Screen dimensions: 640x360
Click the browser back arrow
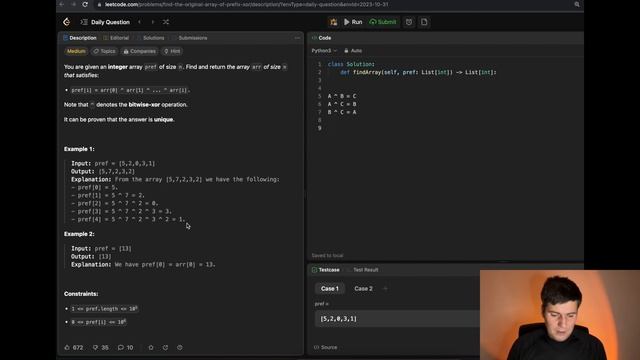point(62,4)
